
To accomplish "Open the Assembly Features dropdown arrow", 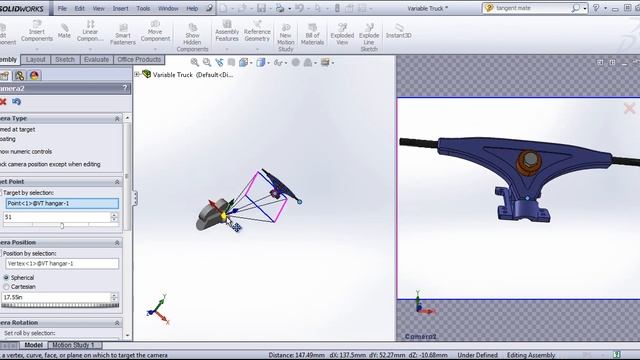I will (227, 49).
